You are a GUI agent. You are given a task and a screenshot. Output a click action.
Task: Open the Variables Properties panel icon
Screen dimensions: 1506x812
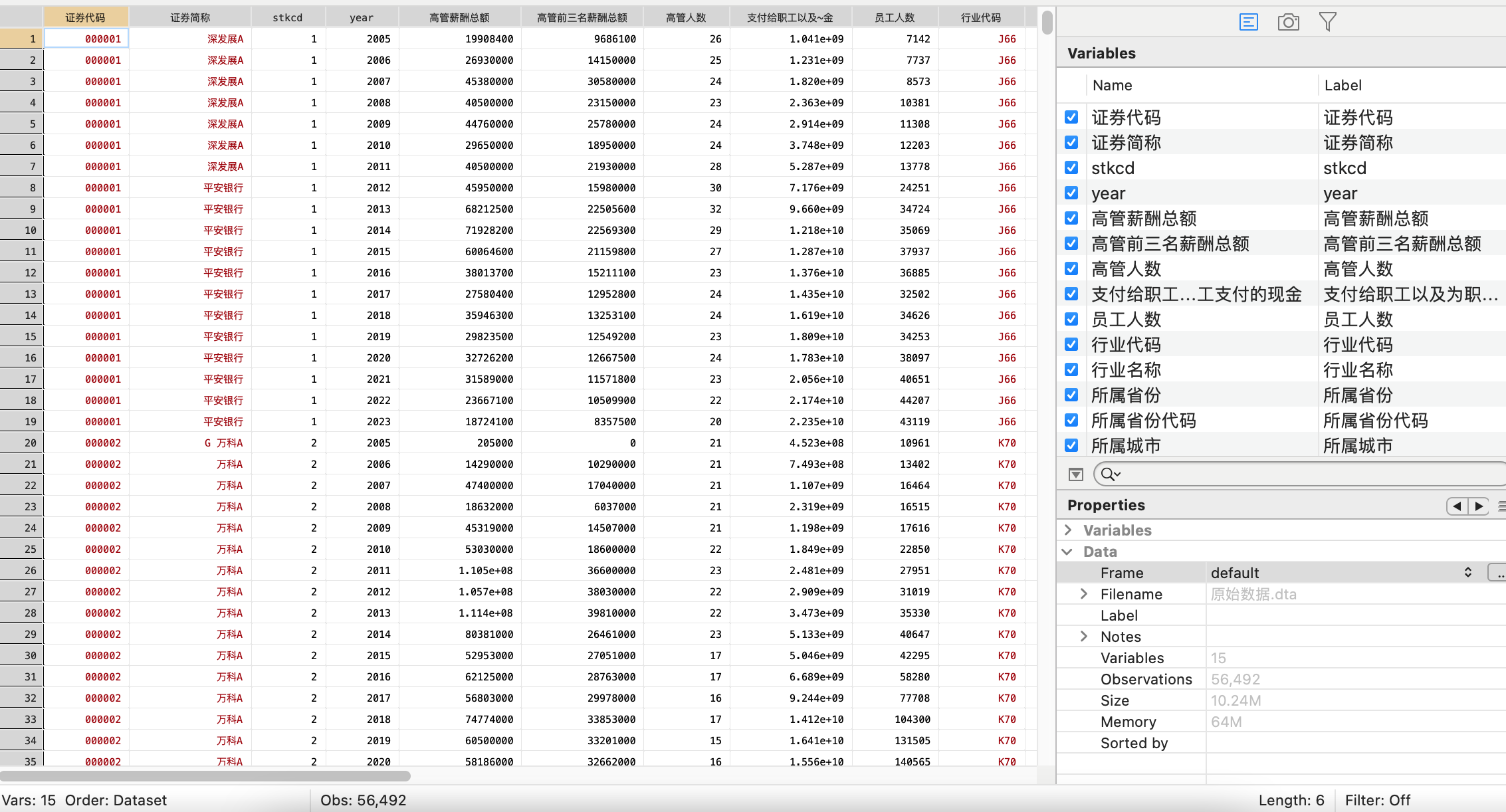pos(1249,22)
